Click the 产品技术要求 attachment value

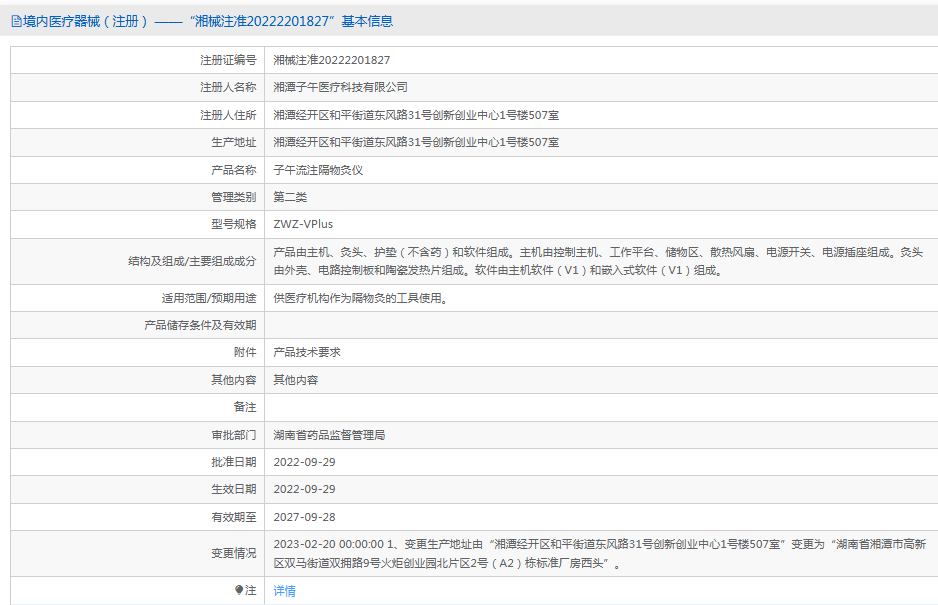tap(307, 352)
